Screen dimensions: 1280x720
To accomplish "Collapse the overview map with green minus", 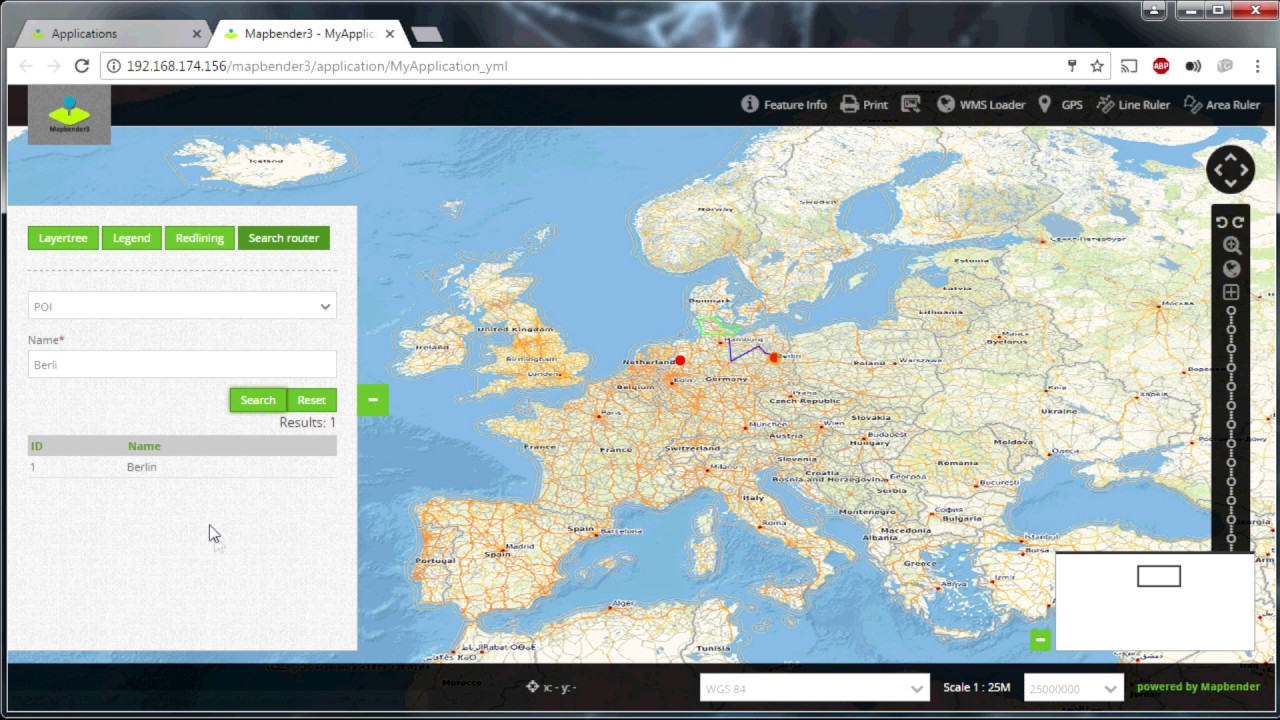I will click(1040, 639).
